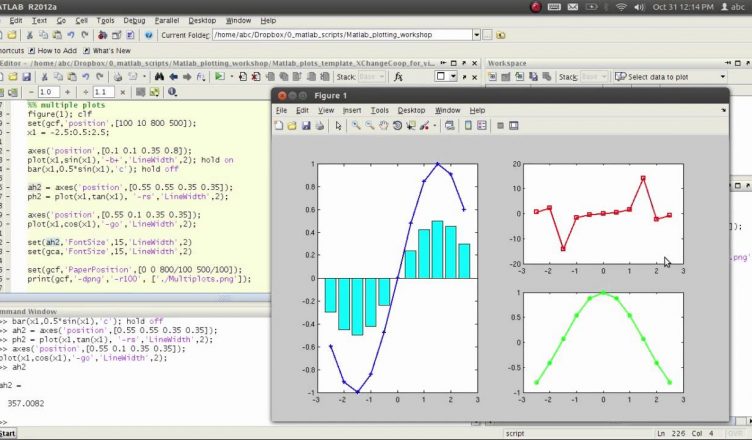The image size is (752, 440).
Task: Click divide button beside 1.1 field
Action: click(x=86, y=92)
